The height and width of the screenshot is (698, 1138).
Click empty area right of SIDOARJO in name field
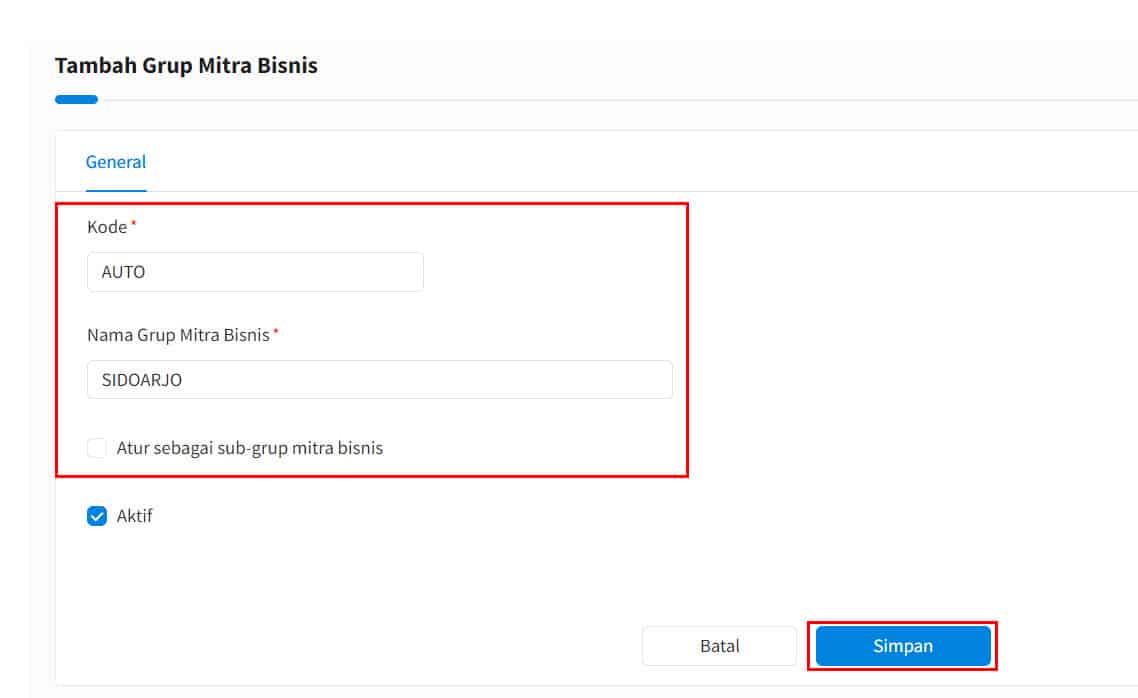pyautogui.click(x=427, y=379)
